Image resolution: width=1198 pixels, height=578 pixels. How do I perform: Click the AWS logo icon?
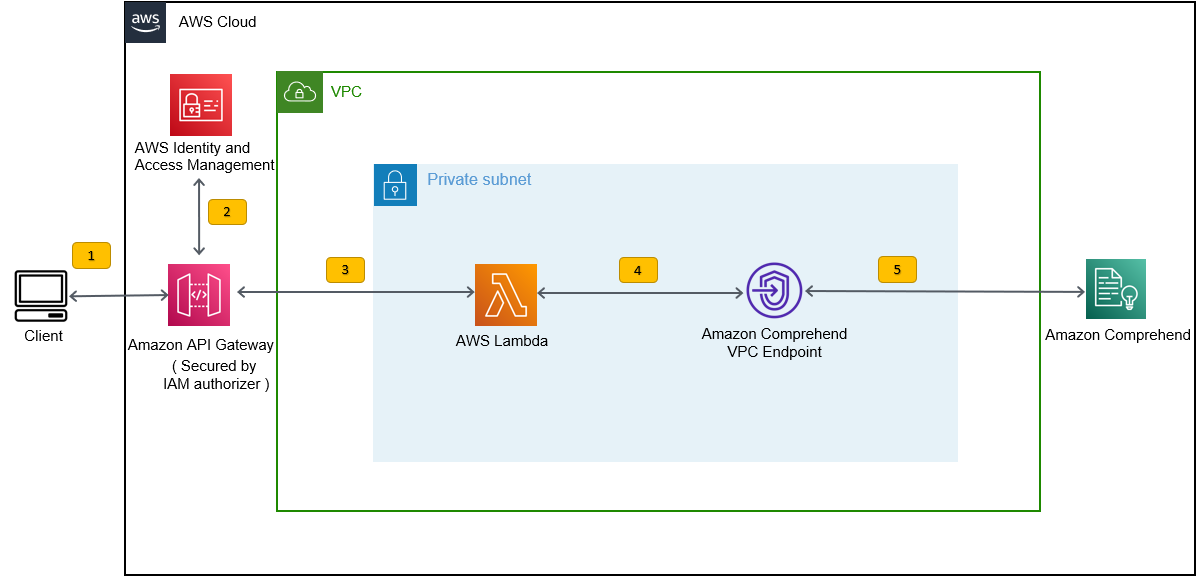(x=145, y=21)
